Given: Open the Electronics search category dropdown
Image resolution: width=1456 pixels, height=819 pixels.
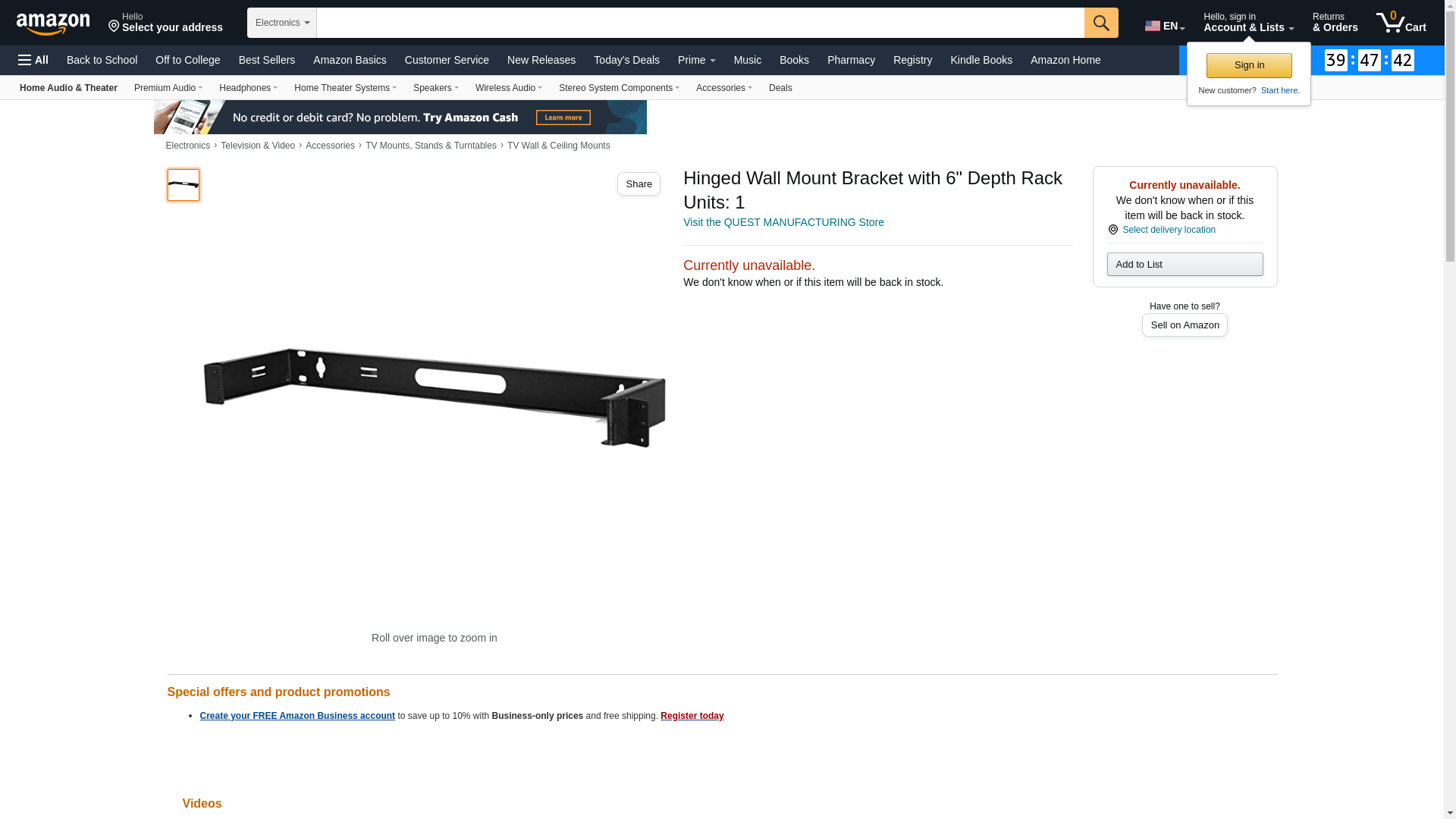Looking at the screenshot, I should pos(282,23).
